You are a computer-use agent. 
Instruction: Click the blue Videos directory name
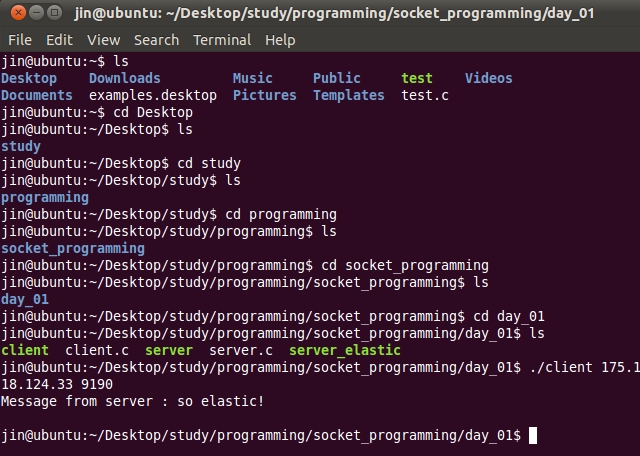tap(488, 78)
